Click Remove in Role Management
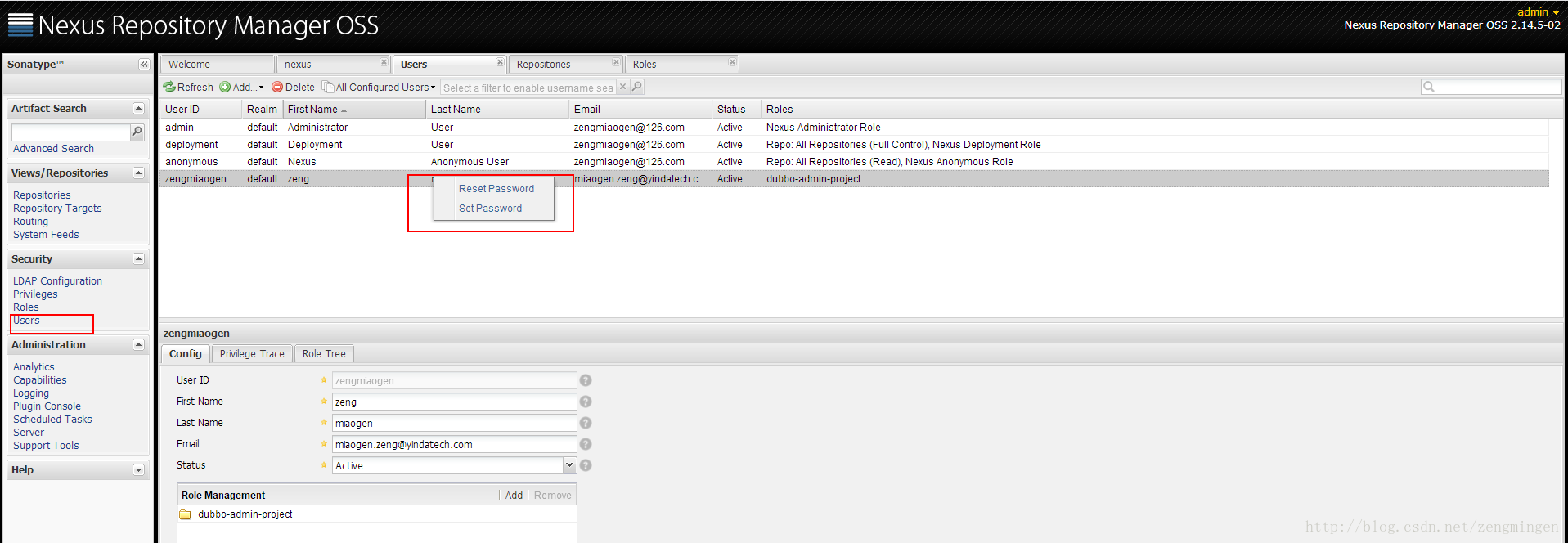This screenshot has height=543, width=1568. [x=553, y=496]
